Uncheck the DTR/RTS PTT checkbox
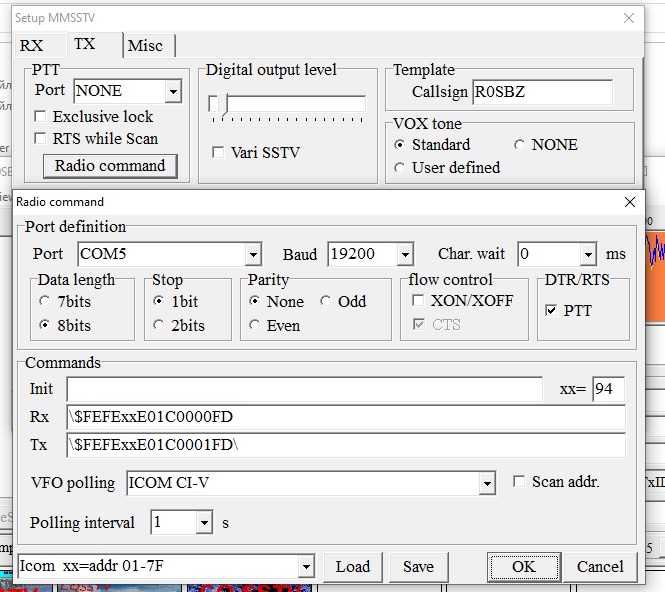This screenshot has height=592, width=665. pos(551,311)
